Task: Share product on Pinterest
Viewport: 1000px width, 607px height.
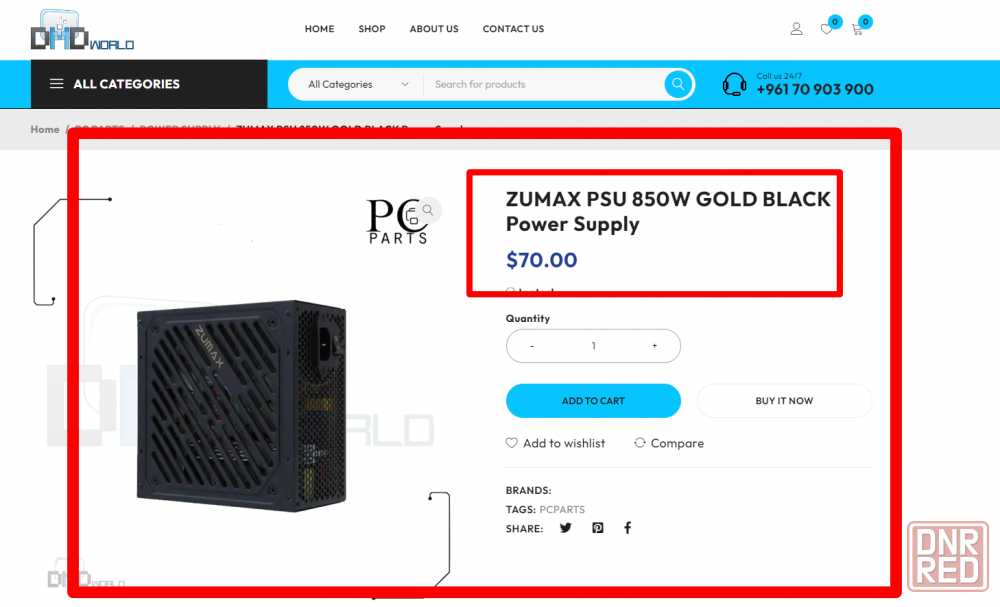Action: [x=598, y=528]
